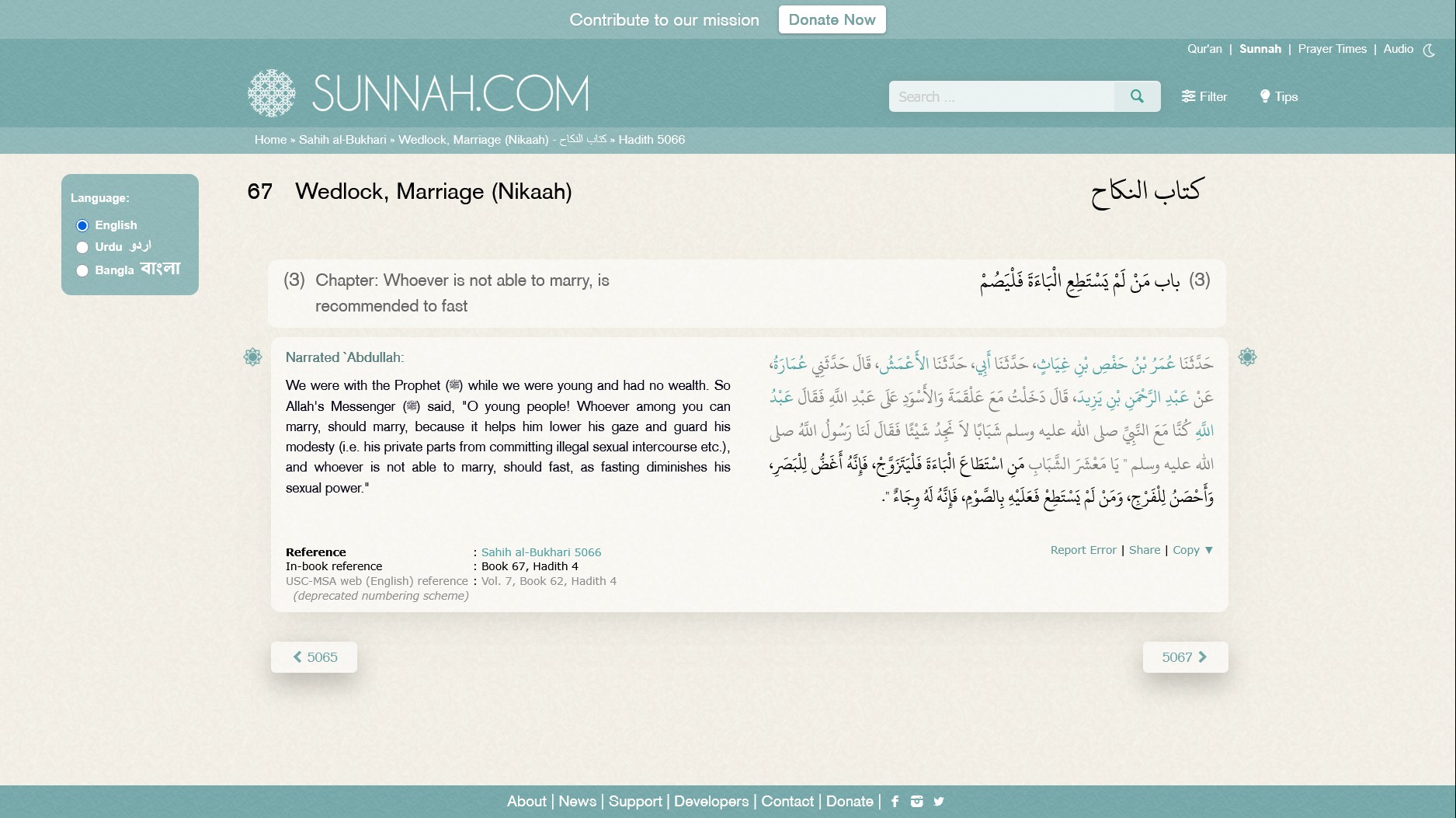Open the Contact footer link
Screen dimensions: 1456x818
[x=787, y=802]
